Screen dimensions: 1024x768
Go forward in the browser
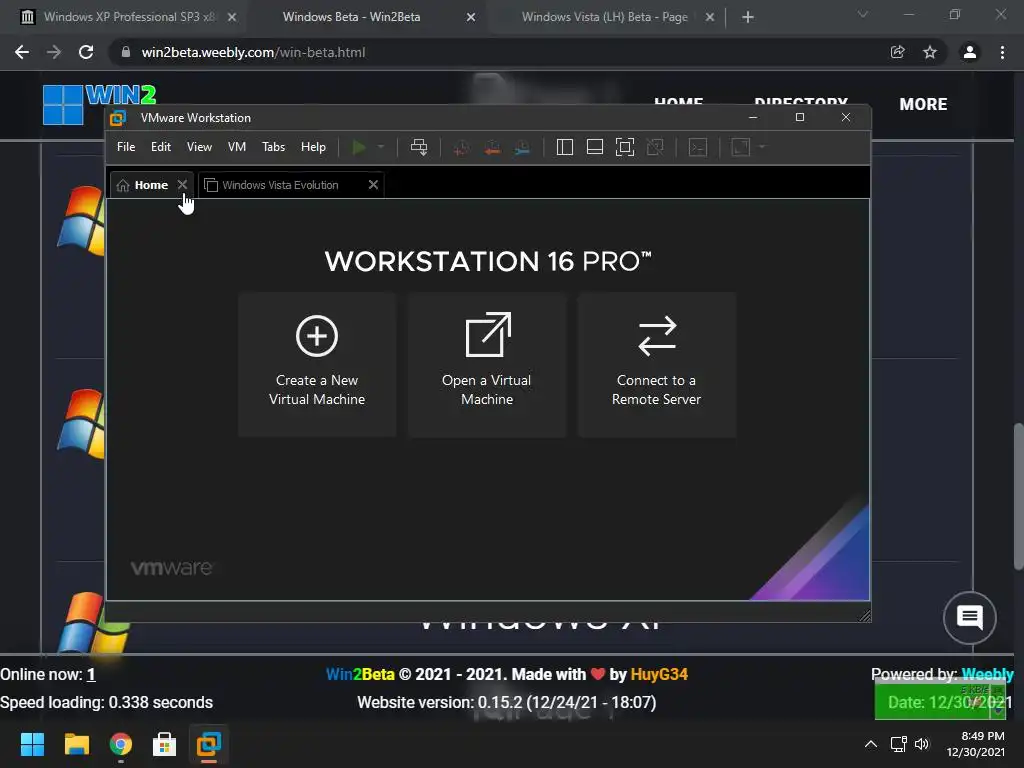(x=54, y=52)
